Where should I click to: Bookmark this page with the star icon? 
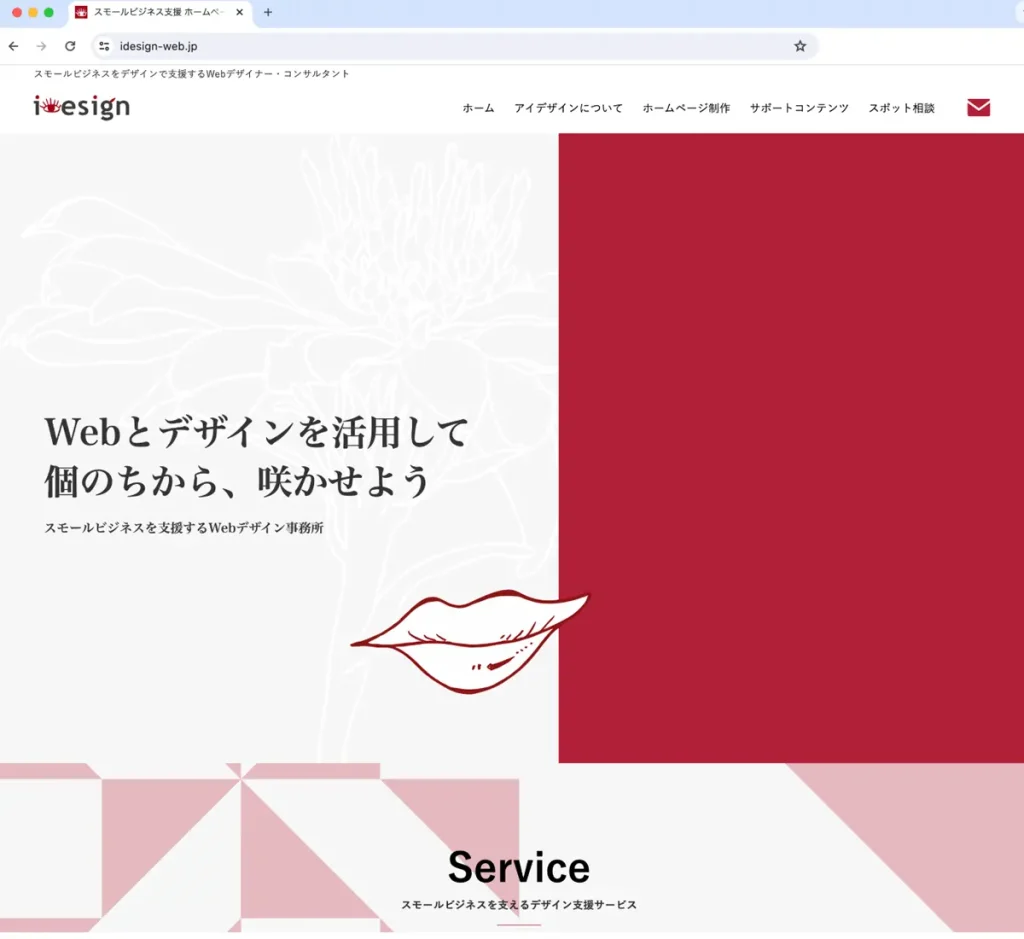point(800,46)
